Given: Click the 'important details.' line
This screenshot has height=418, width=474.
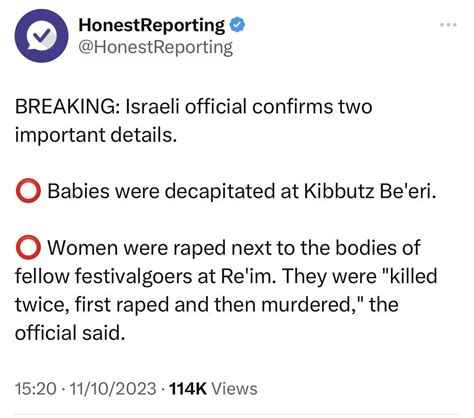Looking at the screenshot, I should (x=96, y=135).
